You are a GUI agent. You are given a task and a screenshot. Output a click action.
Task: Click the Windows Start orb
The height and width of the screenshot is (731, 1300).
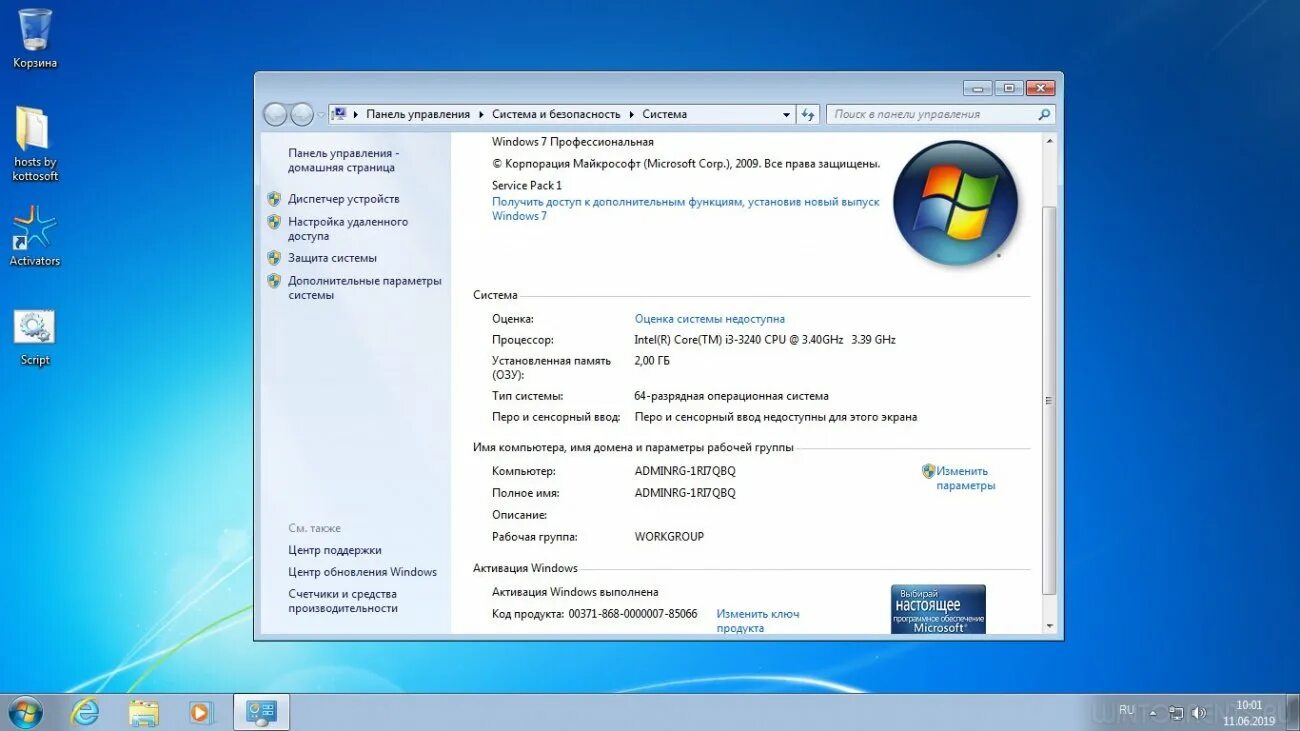tap(25, 712)
